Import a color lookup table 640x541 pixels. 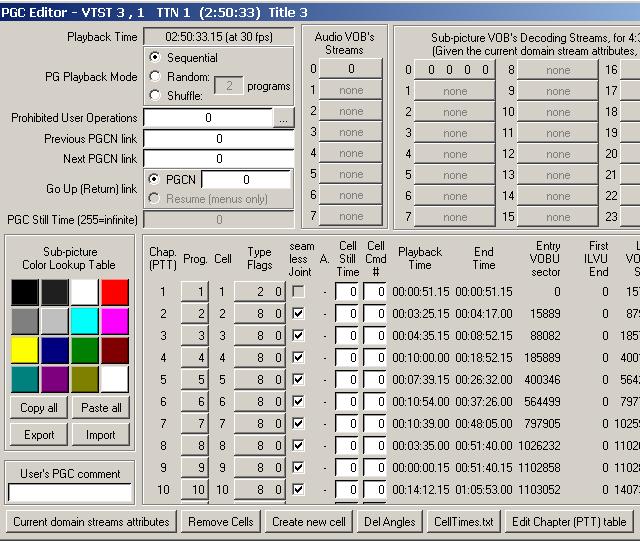coord(101,435)
